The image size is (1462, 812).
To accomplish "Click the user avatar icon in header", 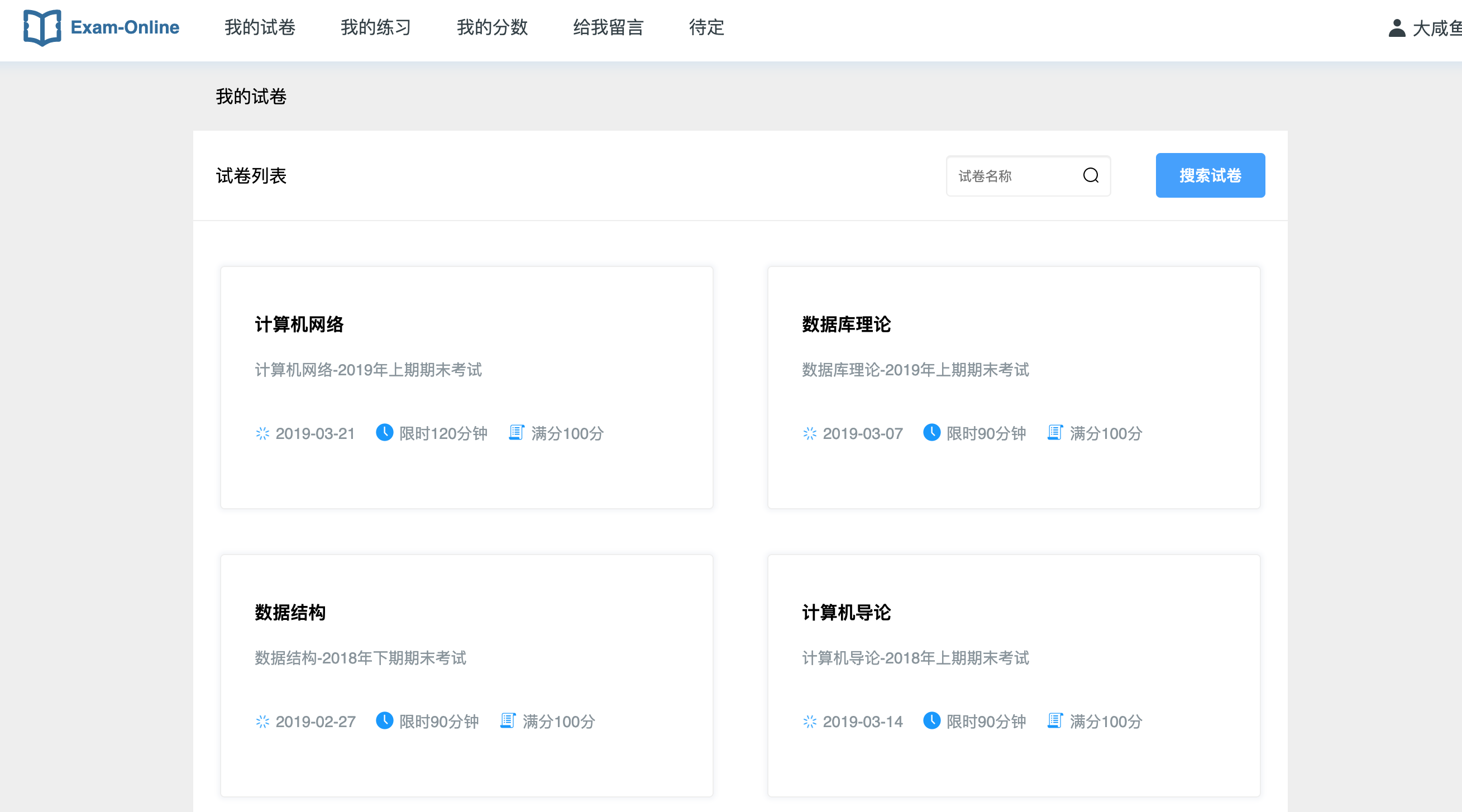I will coord(1397,28).
